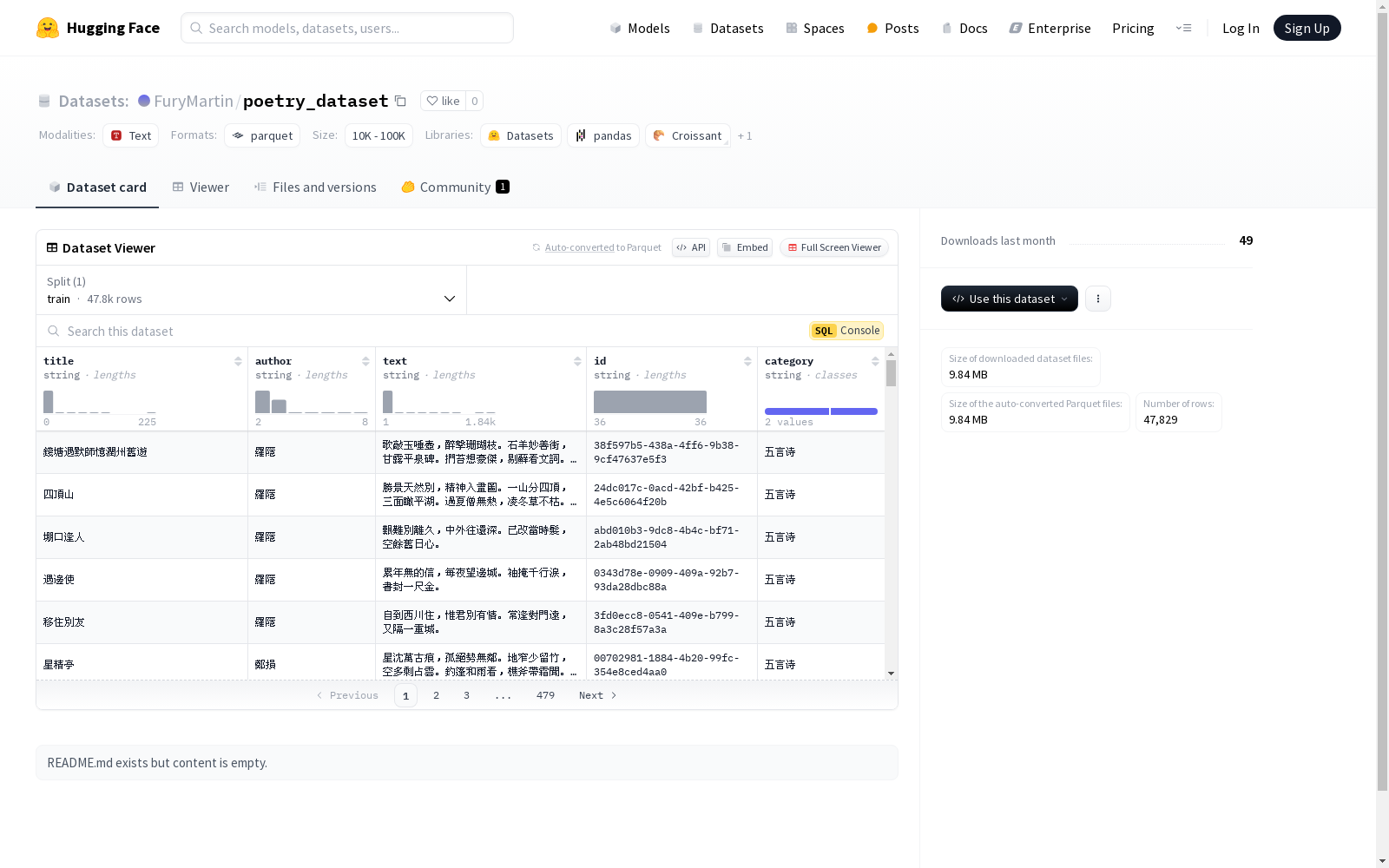Select the Text modality tag
The width and height of the screenshot is (1389, 868).
pos(131,135)
